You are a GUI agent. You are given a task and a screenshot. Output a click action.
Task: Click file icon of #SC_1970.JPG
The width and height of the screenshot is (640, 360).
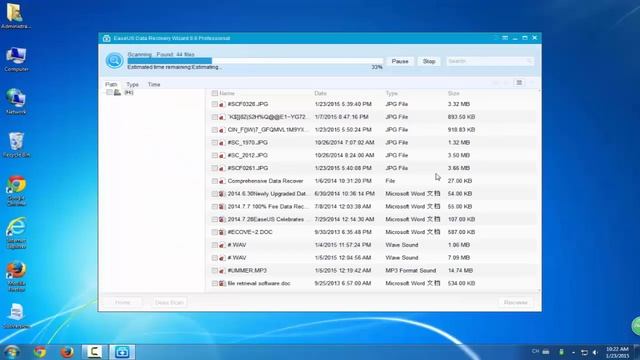point(222,143)
